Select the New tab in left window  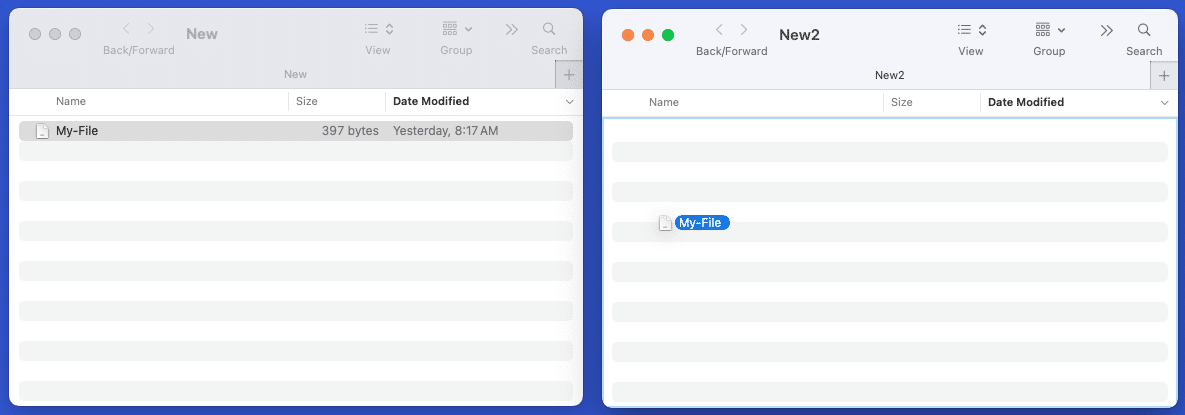[295, 74]
